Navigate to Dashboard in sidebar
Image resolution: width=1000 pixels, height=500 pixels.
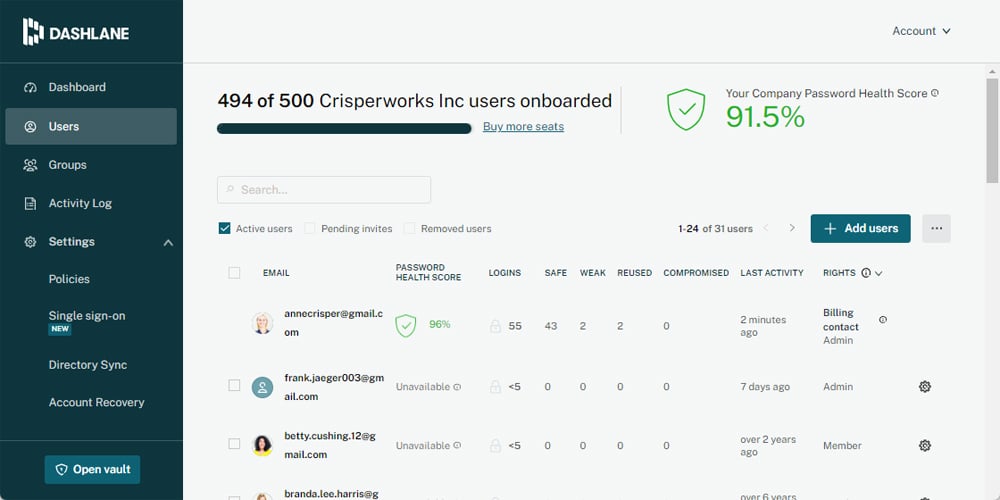coord(77,87)
